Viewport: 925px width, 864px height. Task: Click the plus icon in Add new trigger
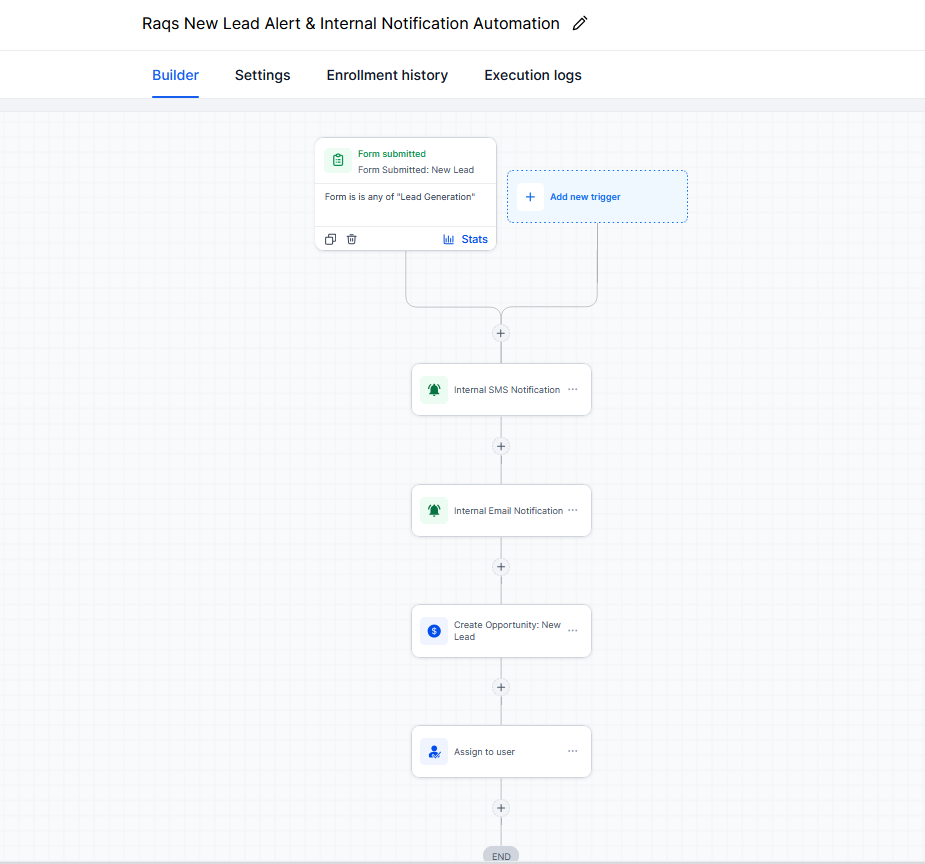coord(530,197)
